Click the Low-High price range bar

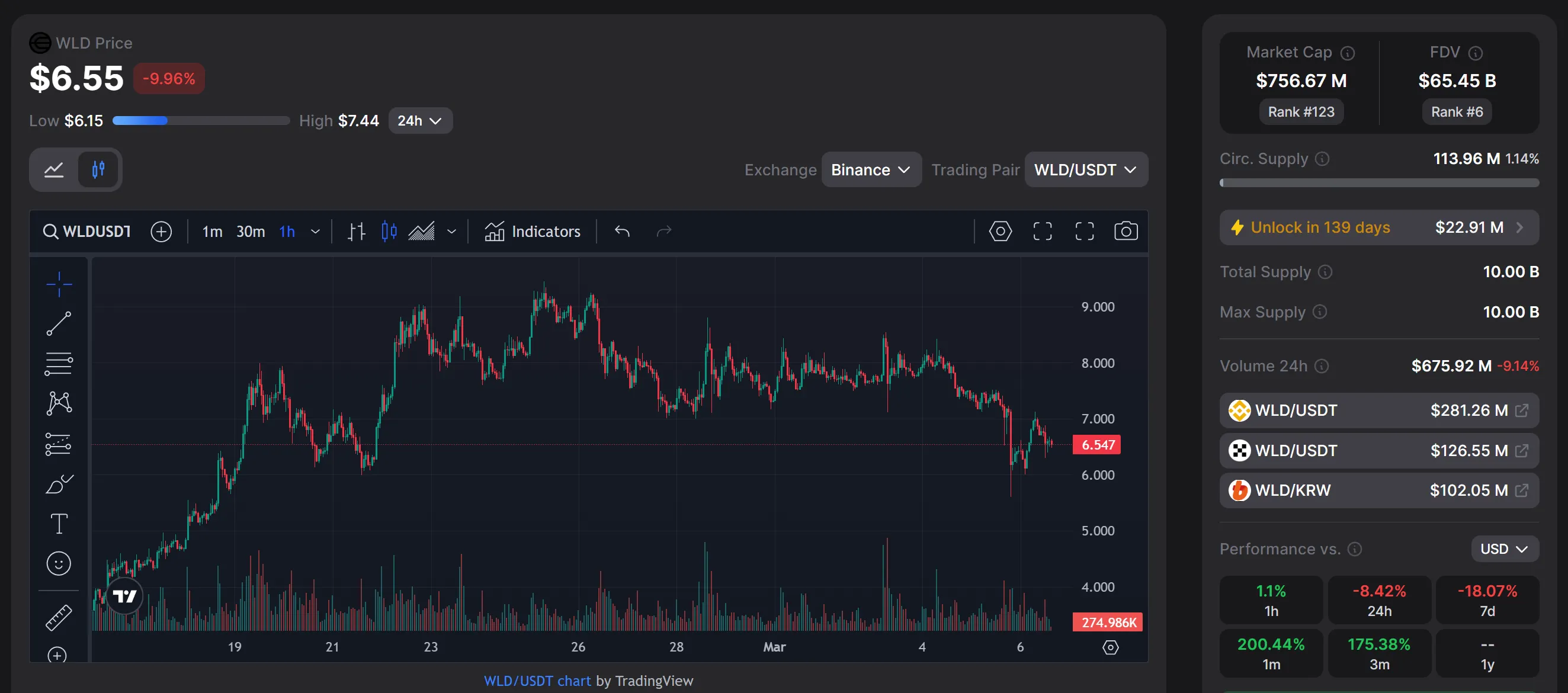[x=201, y=120]
